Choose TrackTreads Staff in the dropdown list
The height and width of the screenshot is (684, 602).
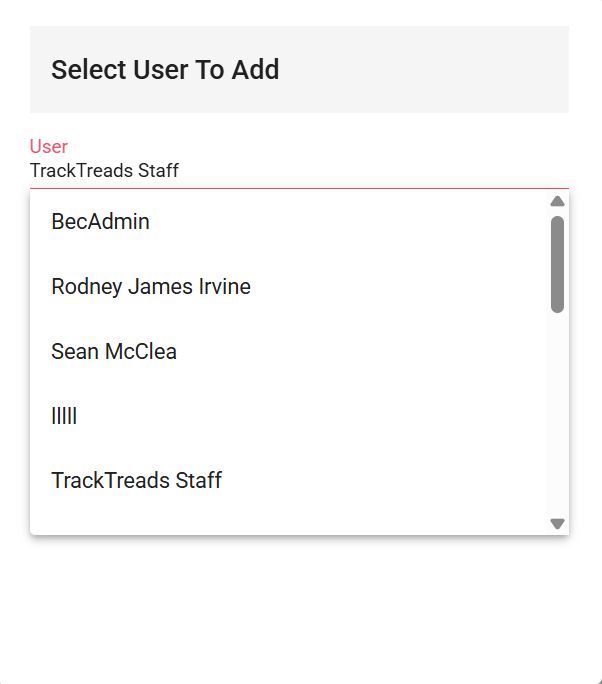tap(136, 481)
